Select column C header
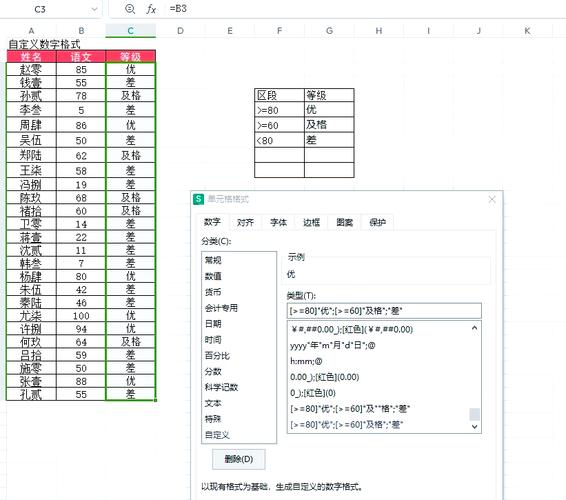This screenshot has width=566, height=500. point(131,31)
